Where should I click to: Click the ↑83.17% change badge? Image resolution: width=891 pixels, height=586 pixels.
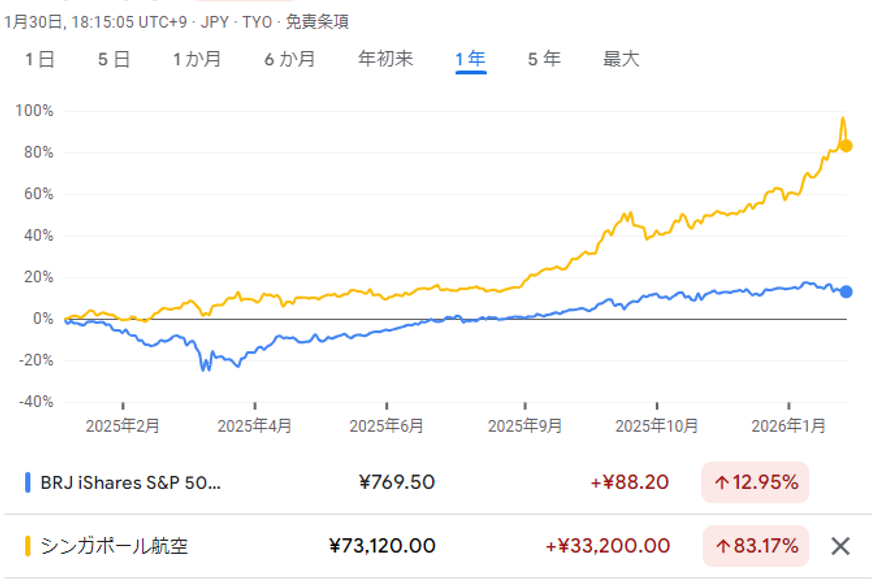(x=755, y=546)
